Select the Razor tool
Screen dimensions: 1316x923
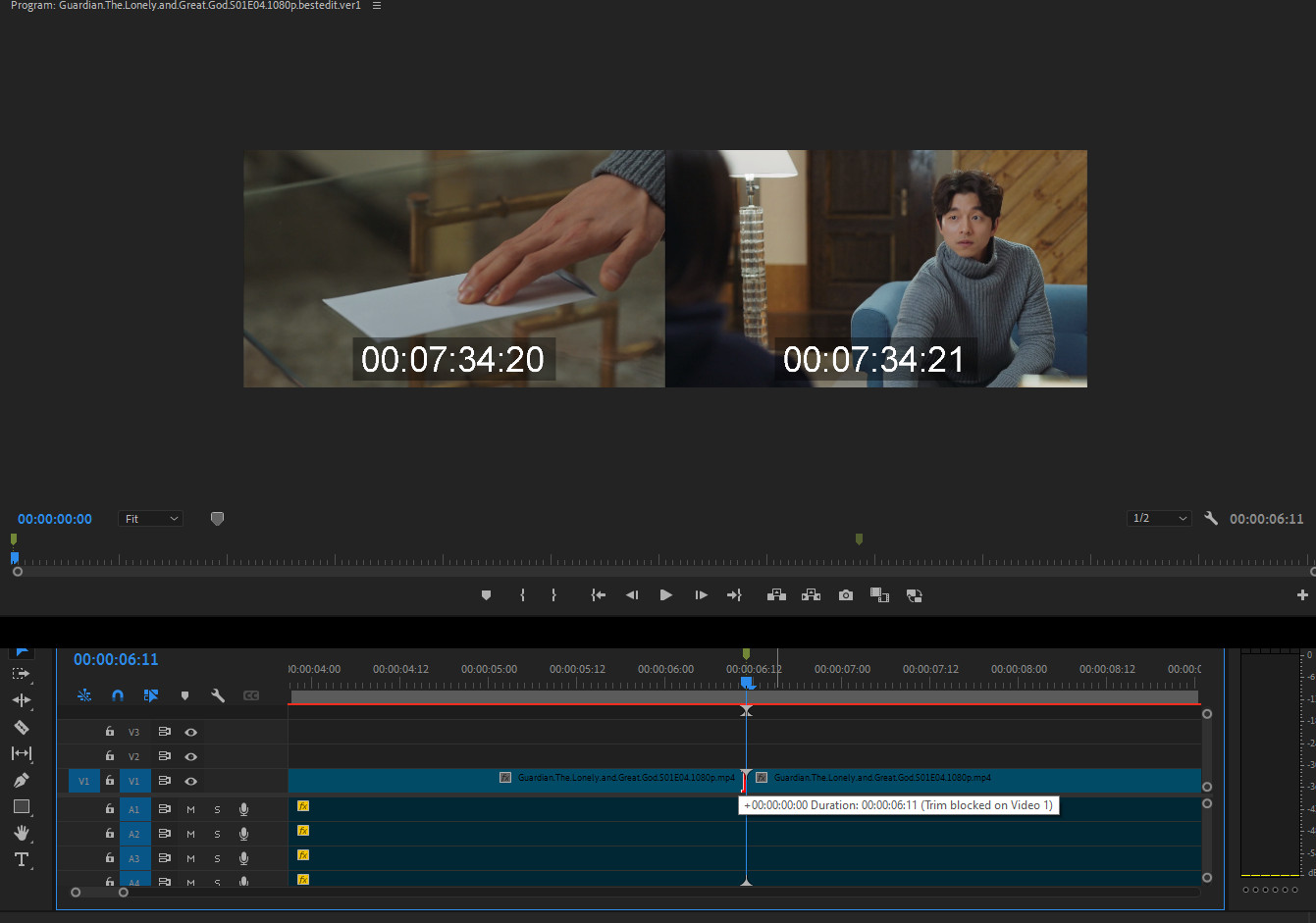click(x=21, y=728)
